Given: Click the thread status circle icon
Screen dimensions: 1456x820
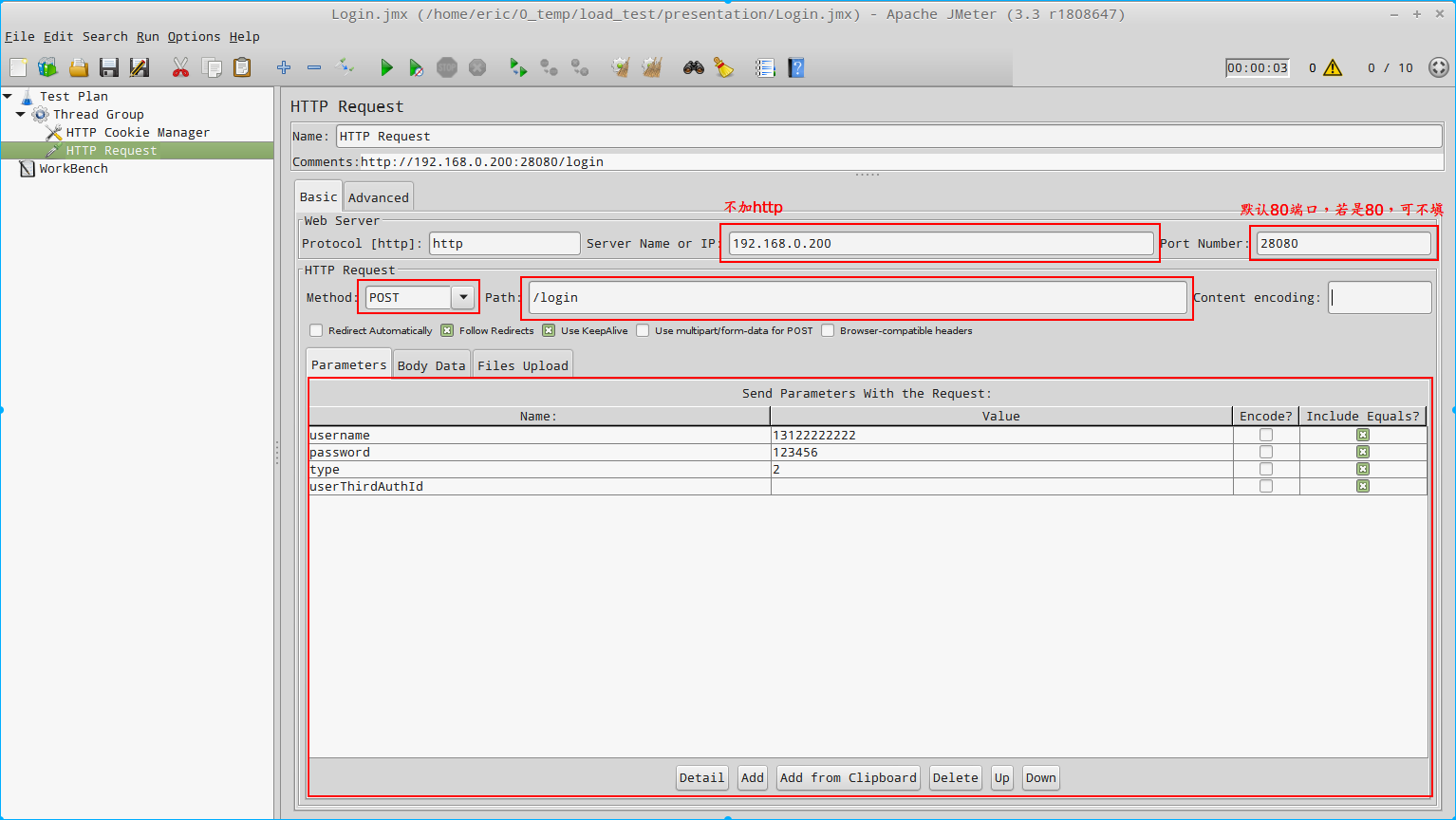Looking at the screenshot, I should pos(1439,67).
